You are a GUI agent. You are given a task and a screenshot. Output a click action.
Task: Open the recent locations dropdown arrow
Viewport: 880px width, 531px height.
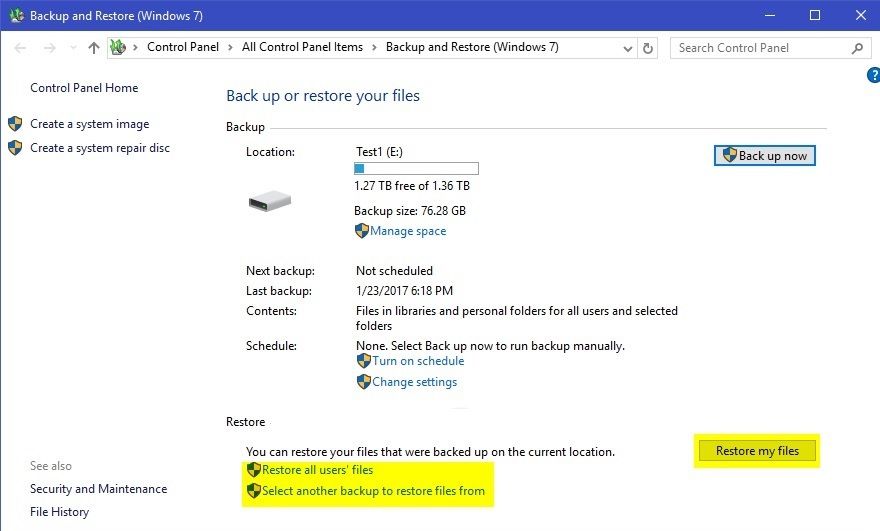click(x=73, y=48)
